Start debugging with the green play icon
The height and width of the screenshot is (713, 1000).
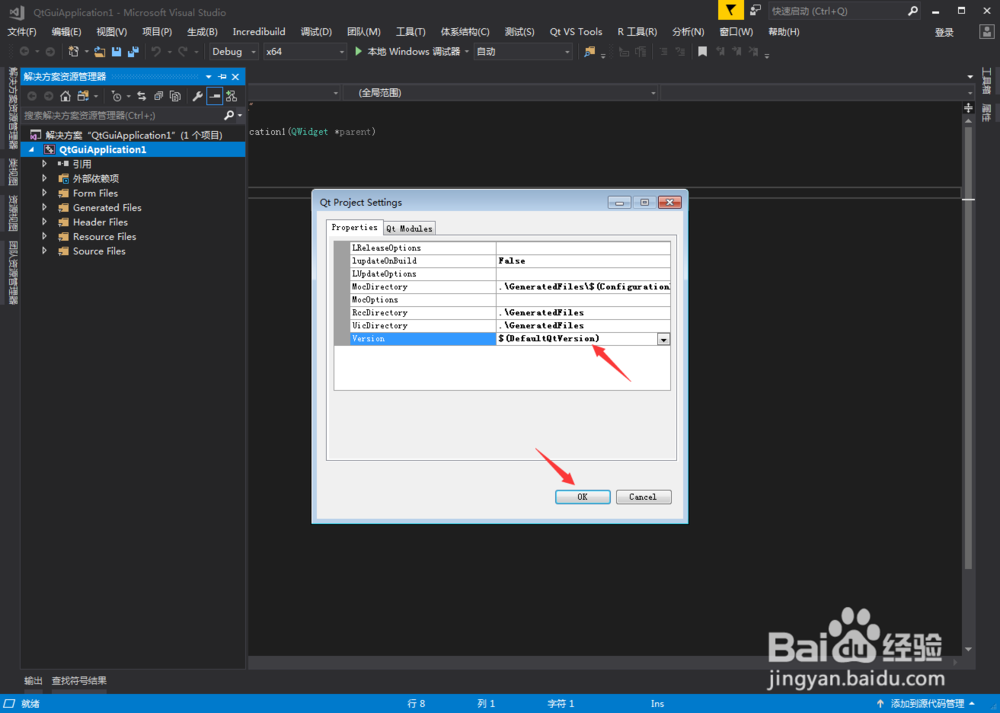coord(358,51)
